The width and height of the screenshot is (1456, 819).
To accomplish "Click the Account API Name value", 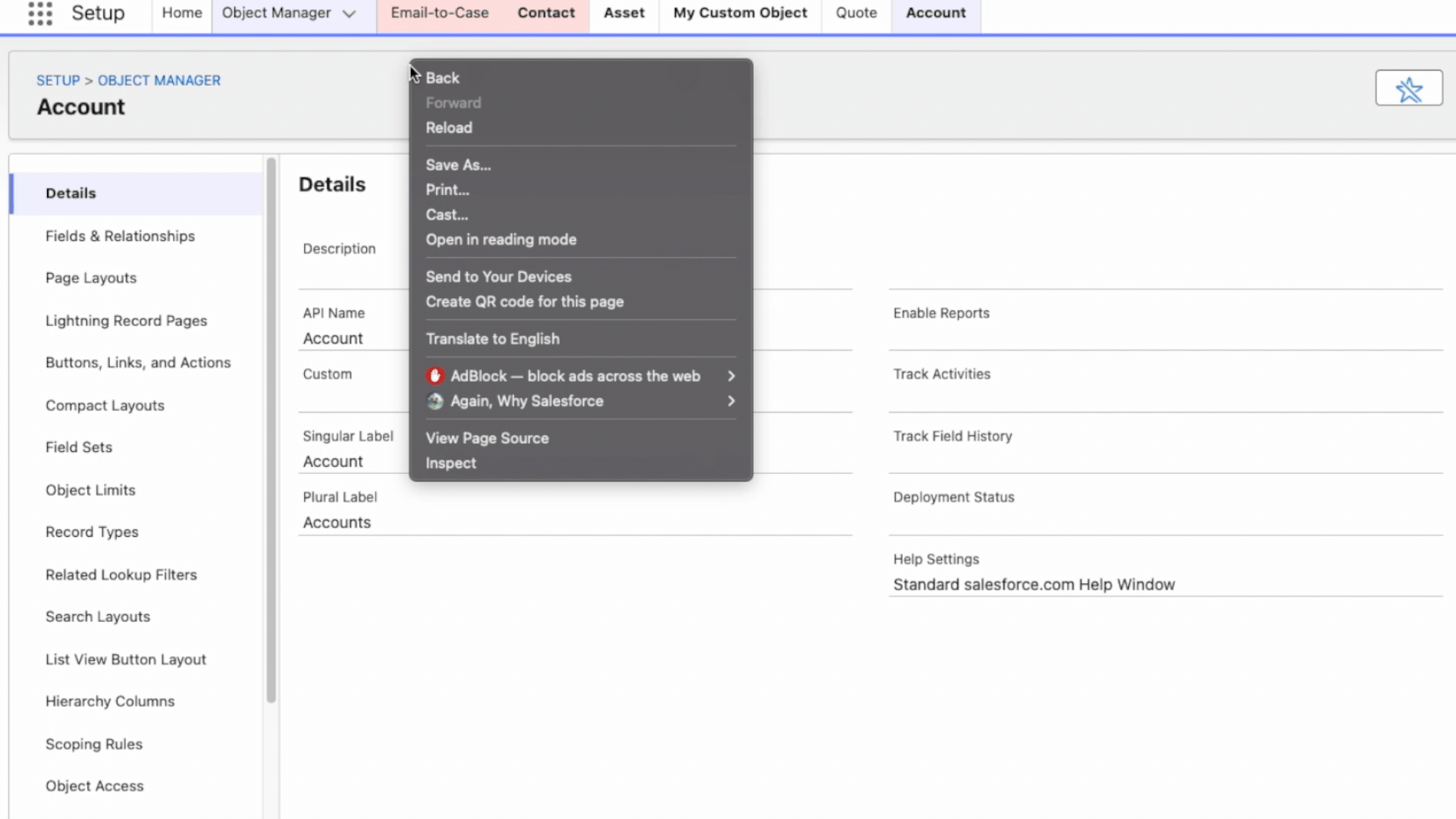I will pyautogui.click(x=333, y=339).
